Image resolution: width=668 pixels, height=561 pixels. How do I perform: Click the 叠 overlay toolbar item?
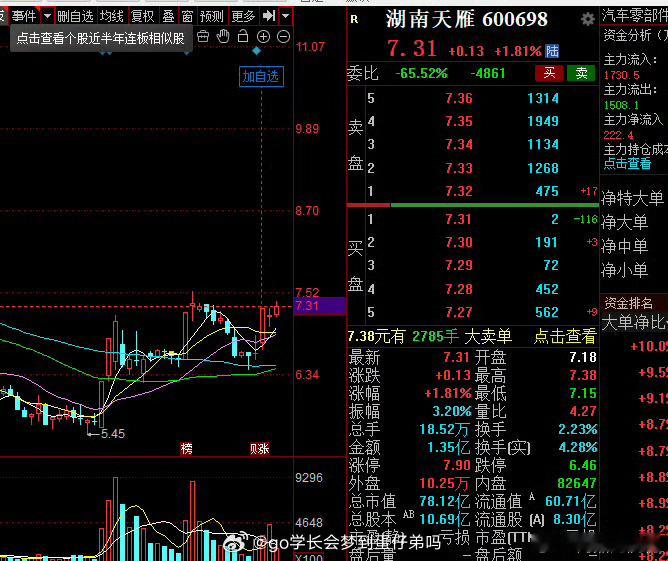[169, 16]
